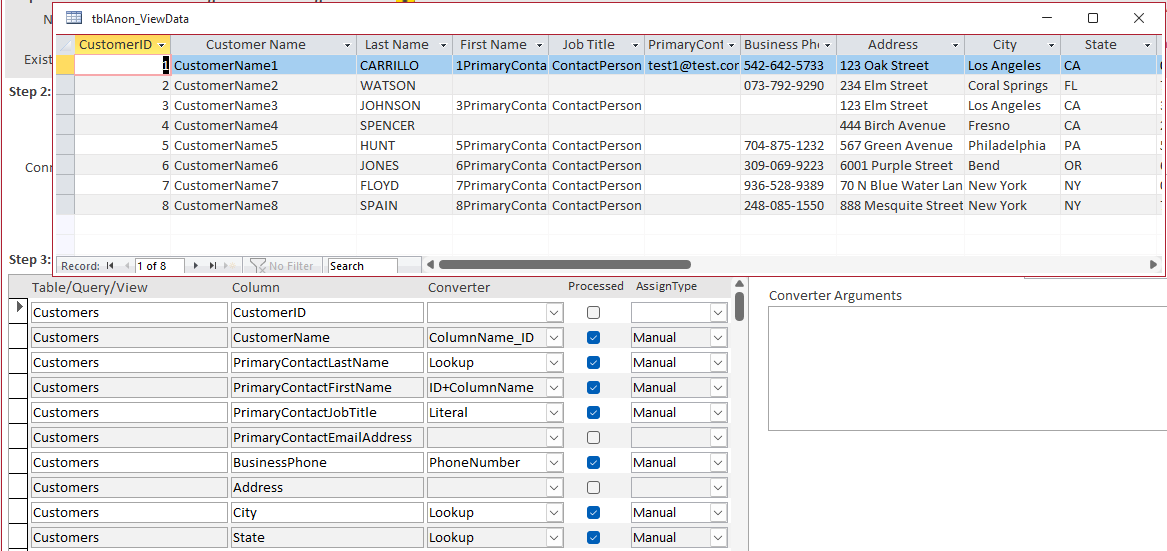Click the current record number field
The height and width of the screenshot is (551, 1167).
161,266
